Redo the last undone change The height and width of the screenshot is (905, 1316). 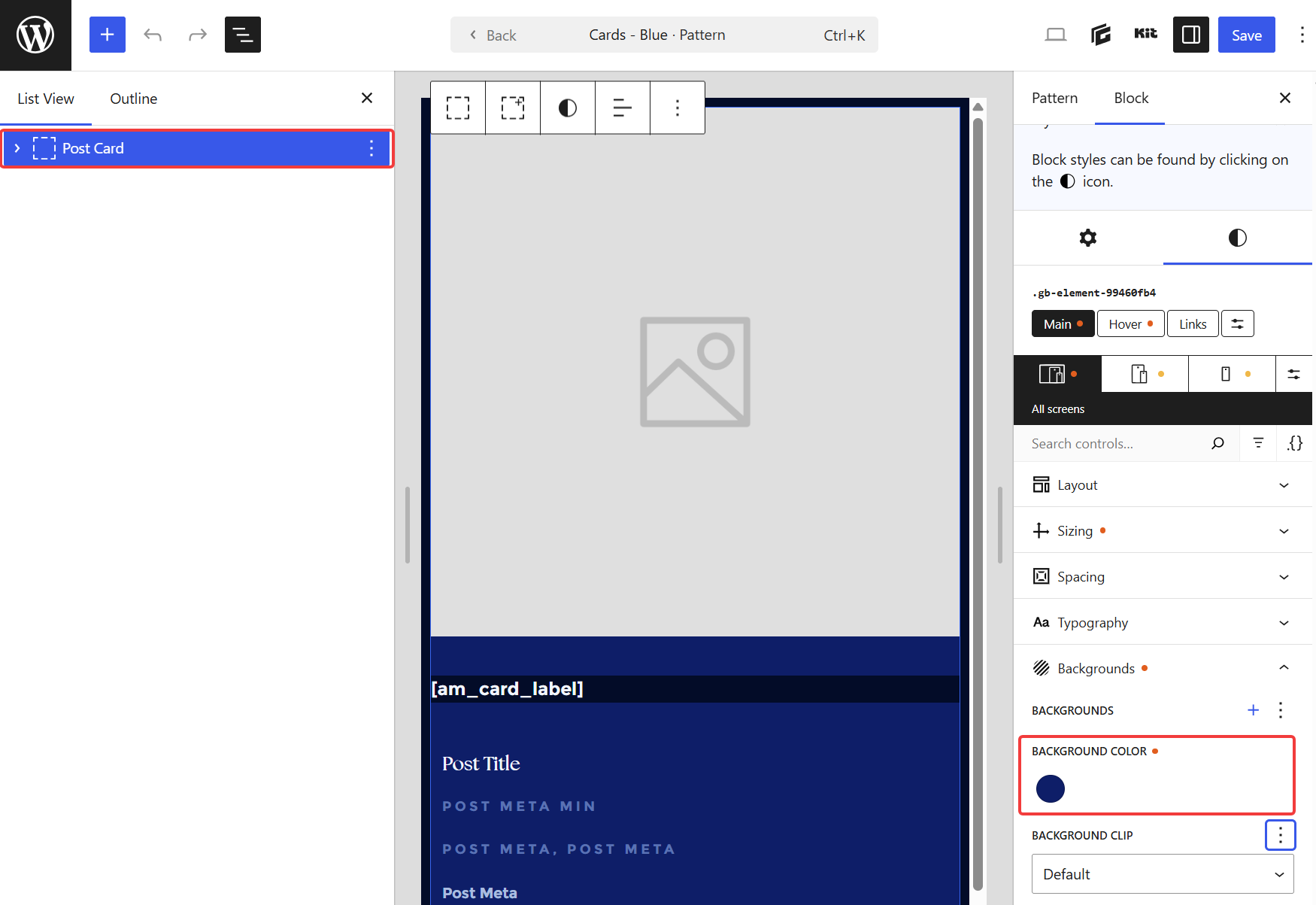click(198, 35)
